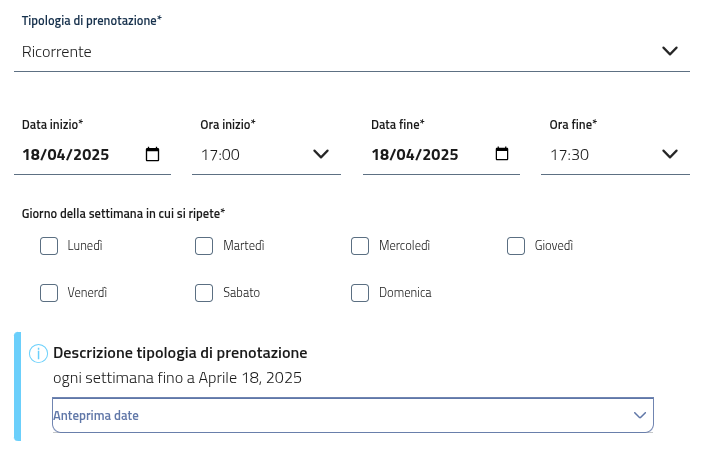Image resolution: width=705 pixels, height=463 pixels.
Task: Open the Data fine calendar picker icon
Action: 502,154
